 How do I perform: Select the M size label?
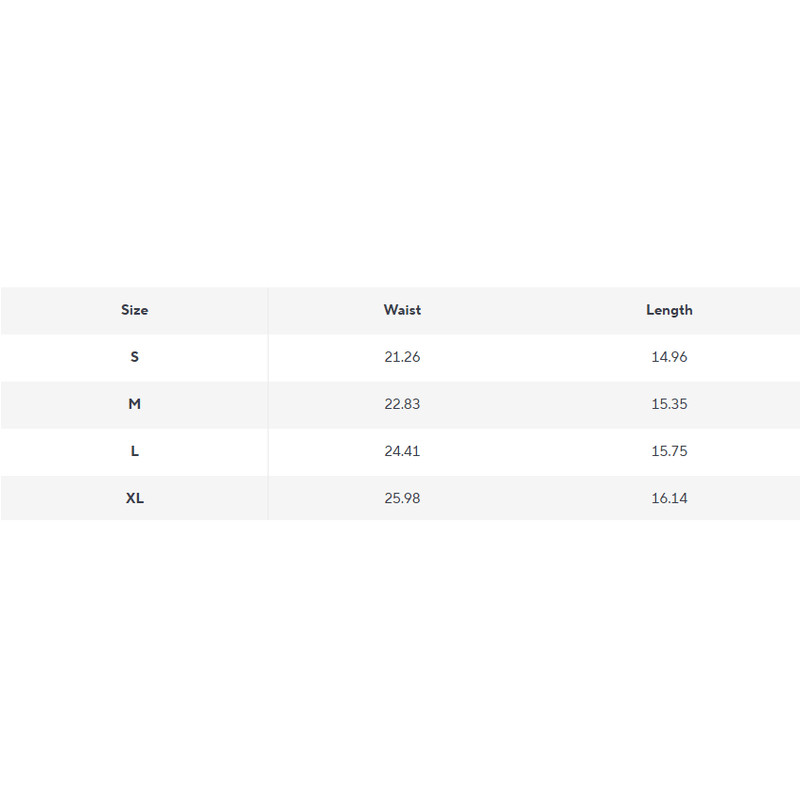(135, 404)
